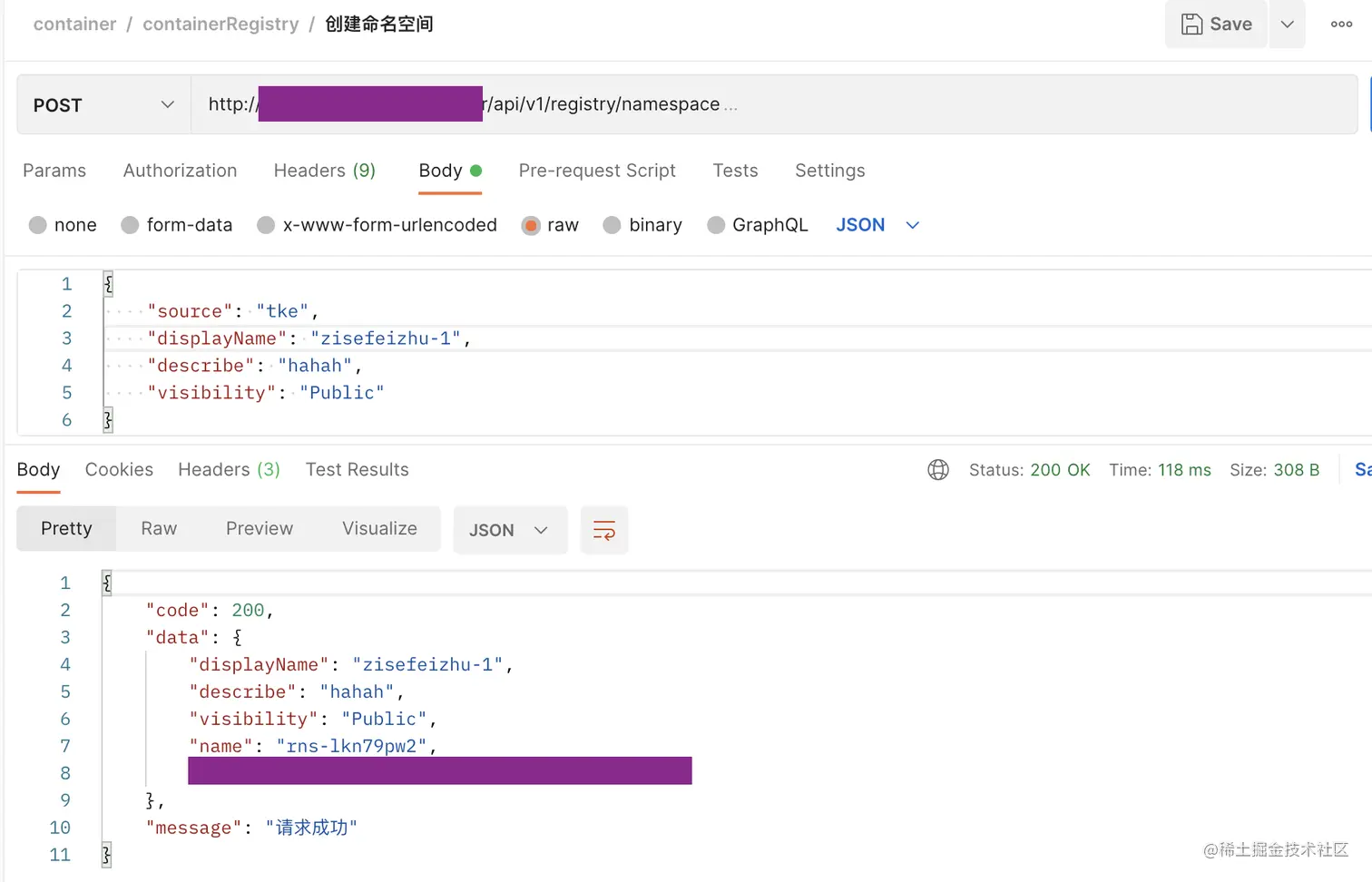Click the globe network icon beside Status
Image resolution: width=1372 pixels, height=882 pixels.
[938, 470]
